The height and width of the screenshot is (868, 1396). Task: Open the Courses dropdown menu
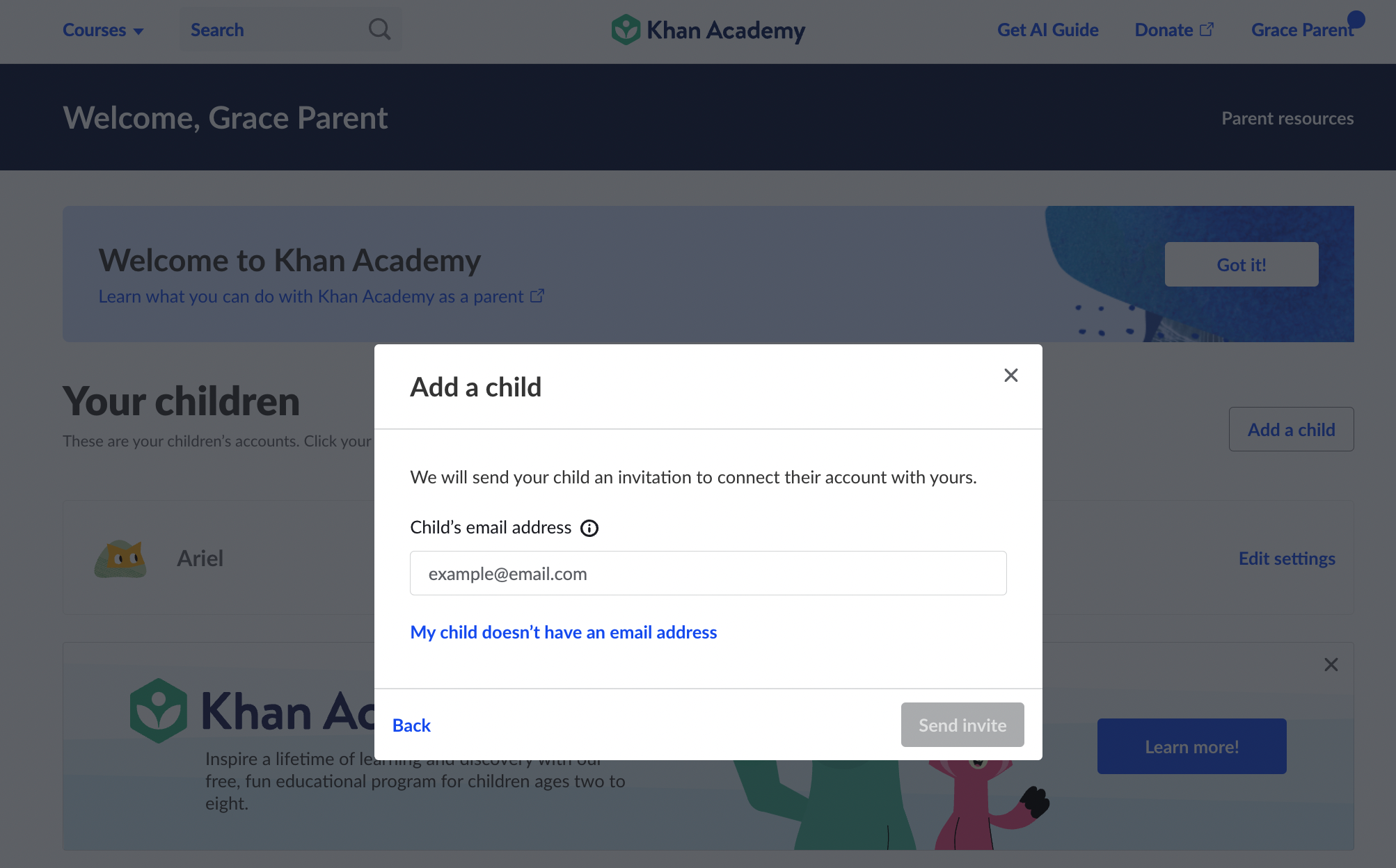[x=103, y=30]
